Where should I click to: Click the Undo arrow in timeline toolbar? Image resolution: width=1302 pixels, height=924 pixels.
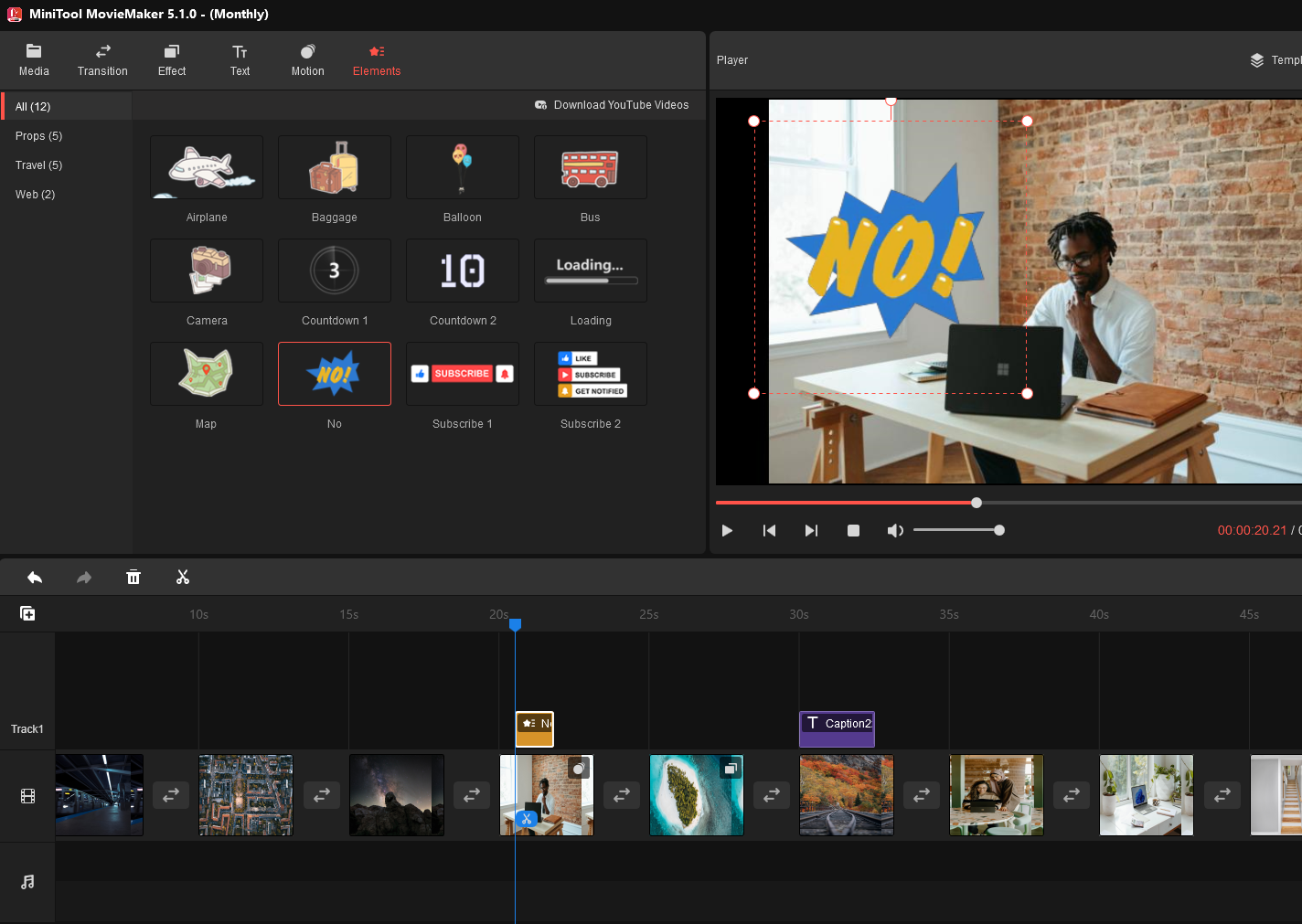click(x=35, y=577)
